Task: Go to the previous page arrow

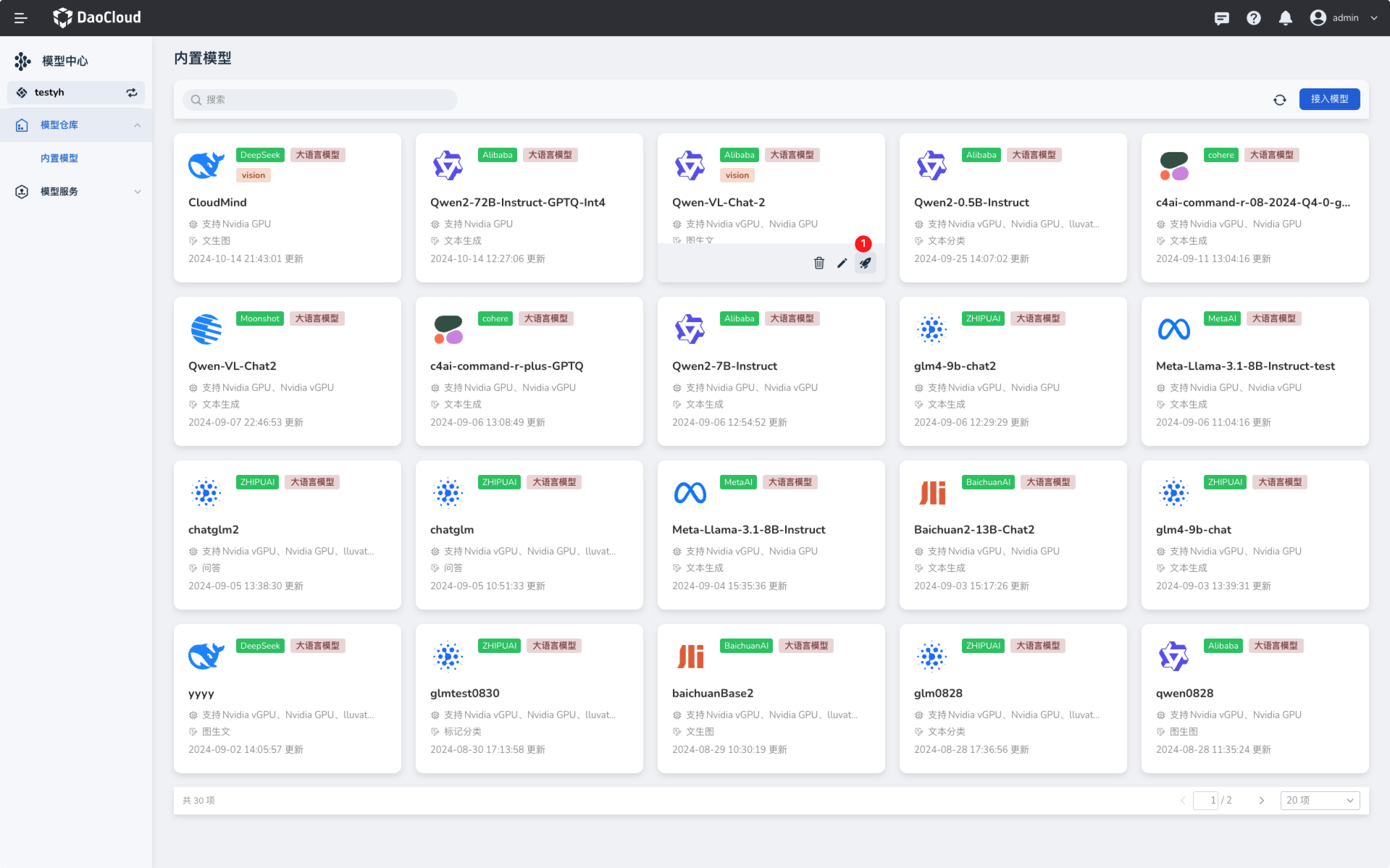Action: point(1182,801)
